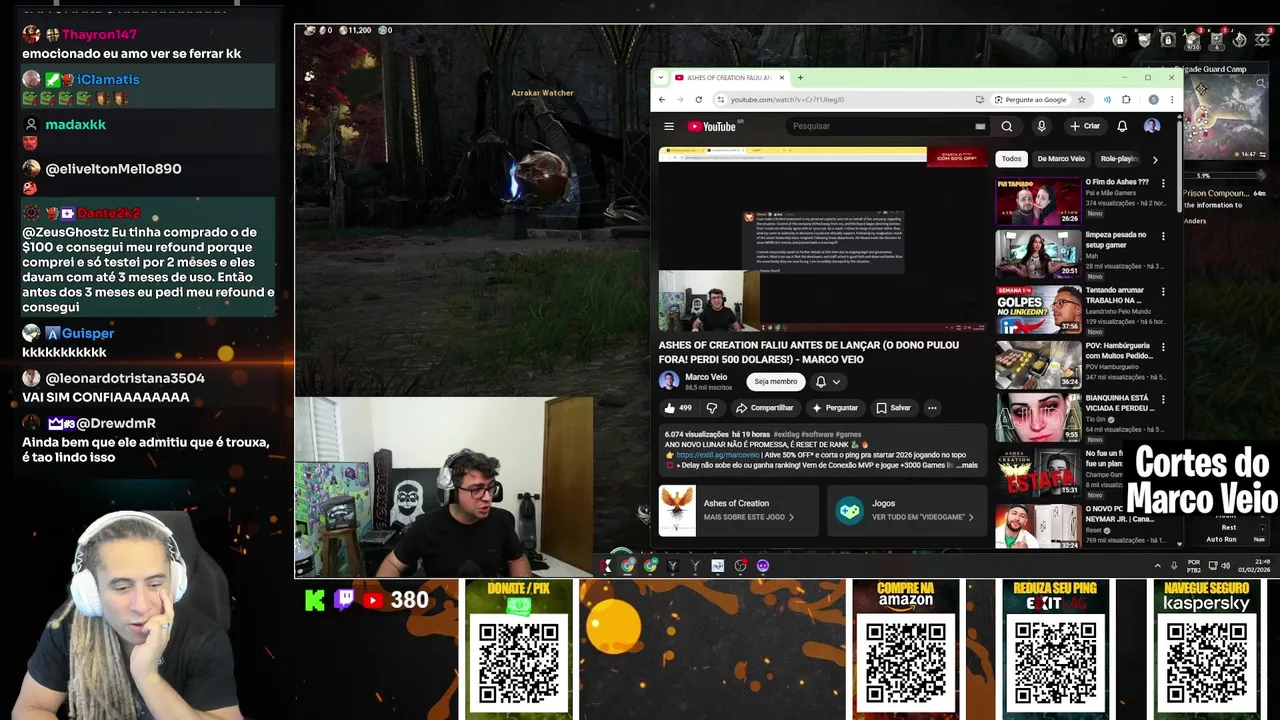Image resolution: width=1280 pixels, height=720 pixels.
Task: Open options for 'POV: Hambúrgueria' video
Action: click(1163, 346)
